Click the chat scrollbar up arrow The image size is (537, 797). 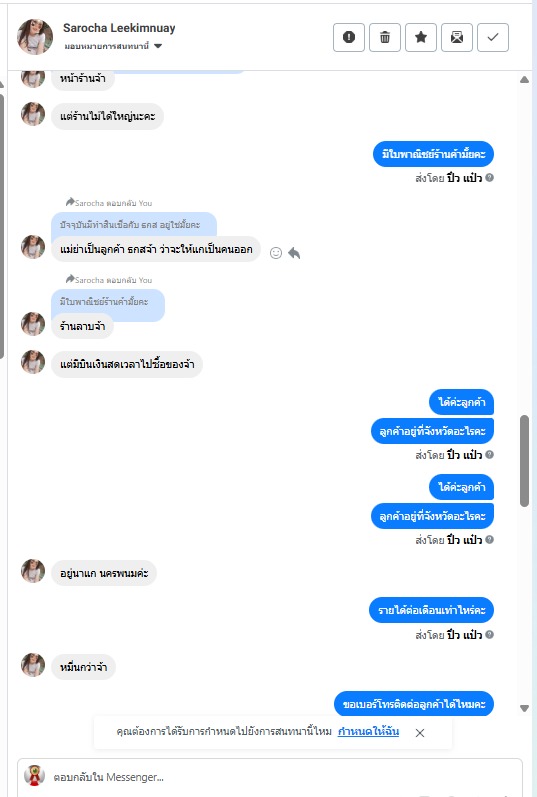click(524, 80)
